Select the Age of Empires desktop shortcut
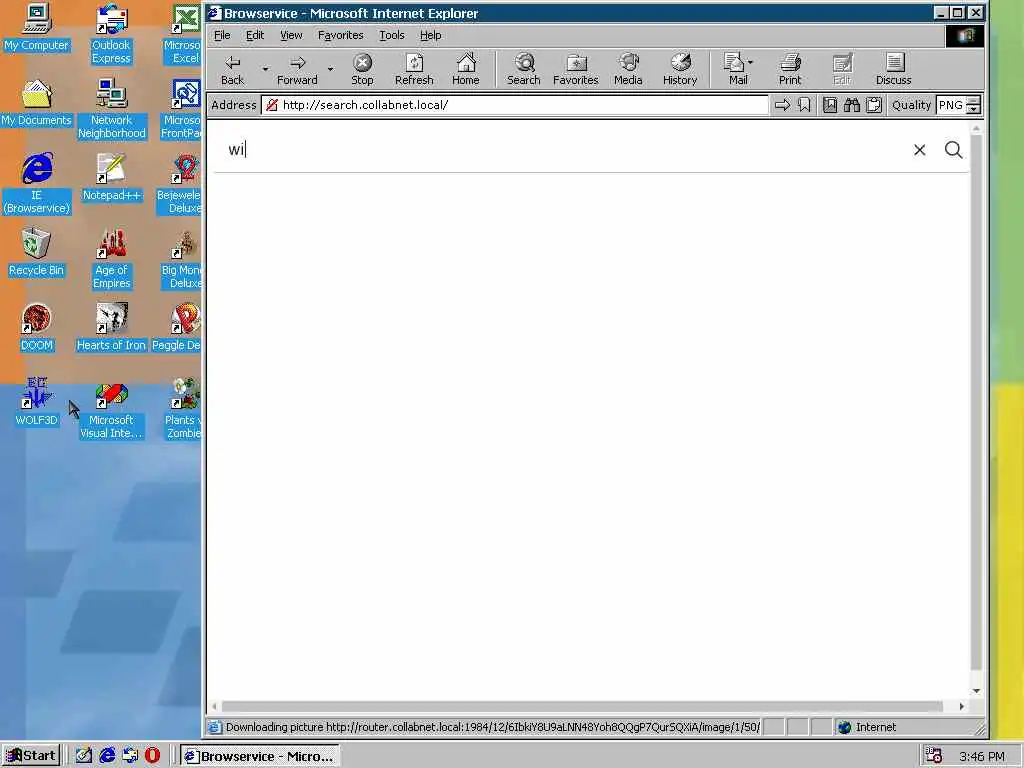1024x768 pixels. click(x=111, y=259)
